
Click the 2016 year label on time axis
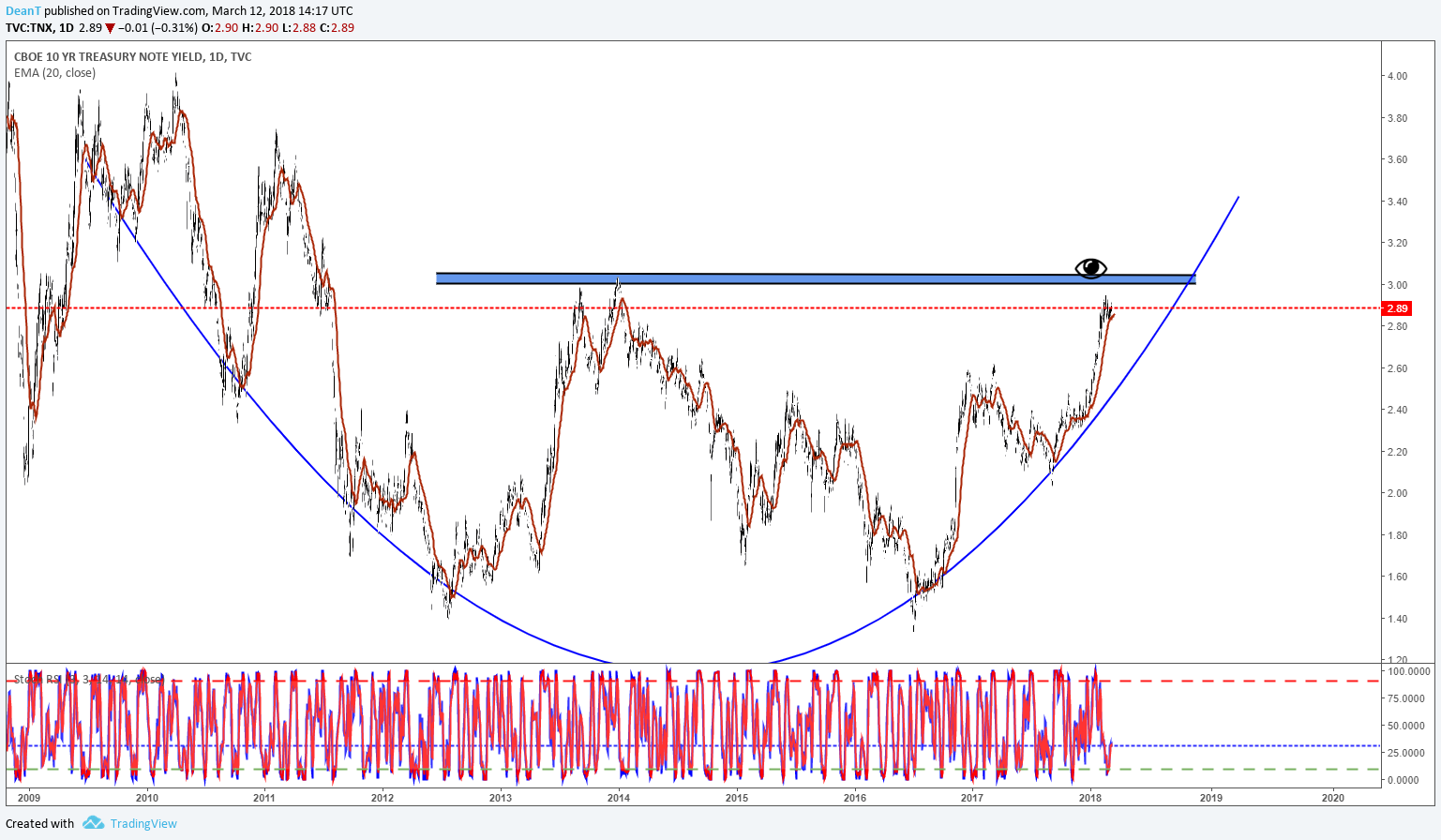coord(855,798)
